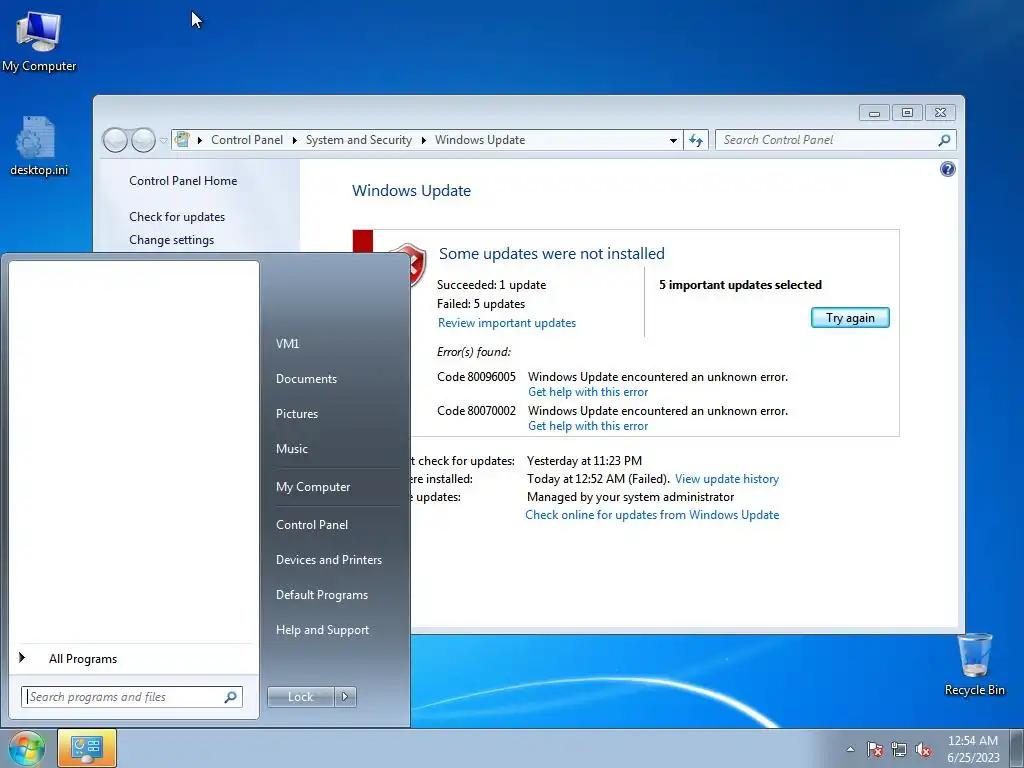Click the Windows Update breadcrumb
The width and height of the screenshot is (1024, 768).
click(x=480, y=140)
